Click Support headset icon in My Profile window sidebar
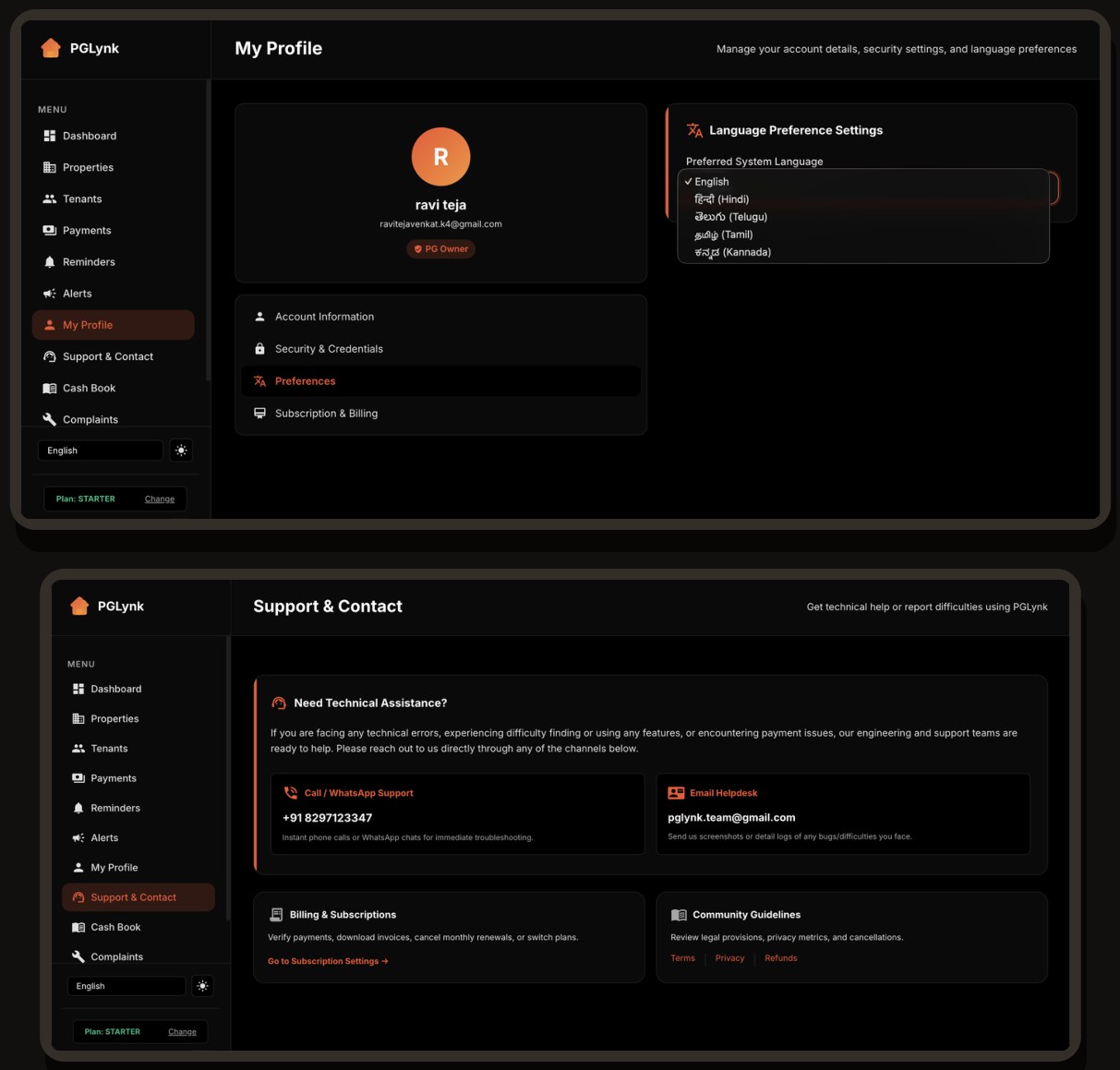 click(x=50, y=356)
